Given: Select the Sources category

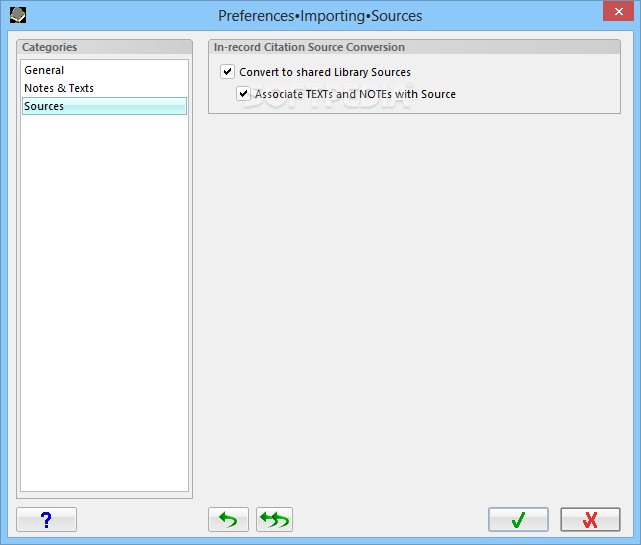Looking at the screenshot, I should coord(104,106).
